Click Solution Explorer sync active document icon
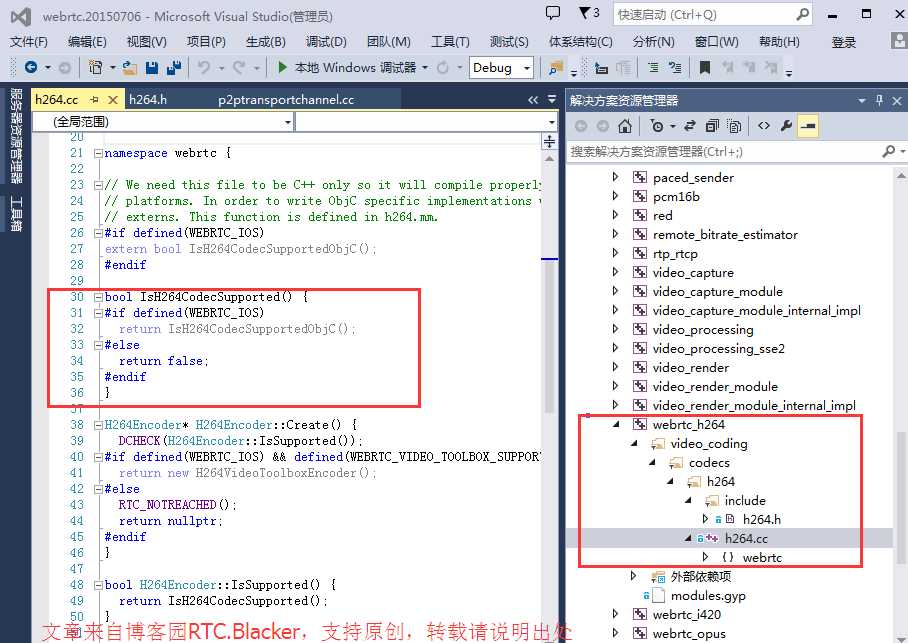 click(x=690, y=126)
